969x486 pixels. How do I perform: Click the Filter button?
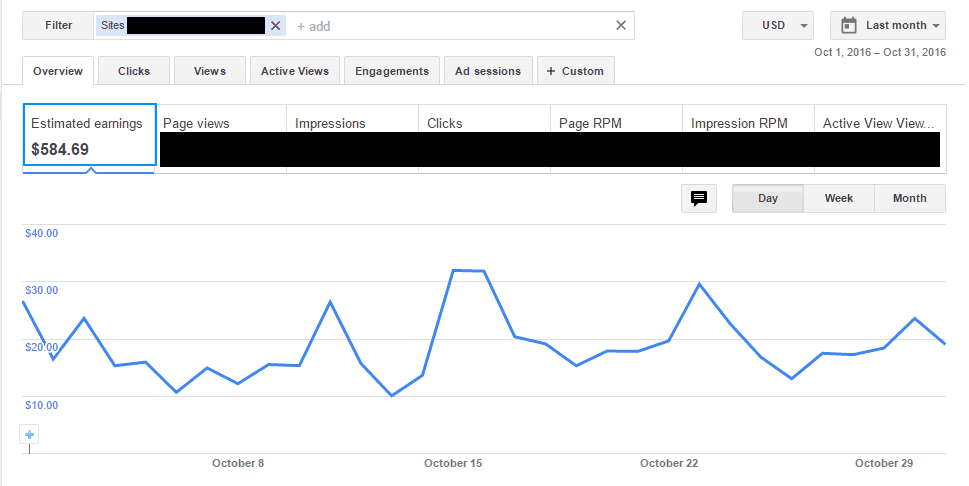coord(58,25)
